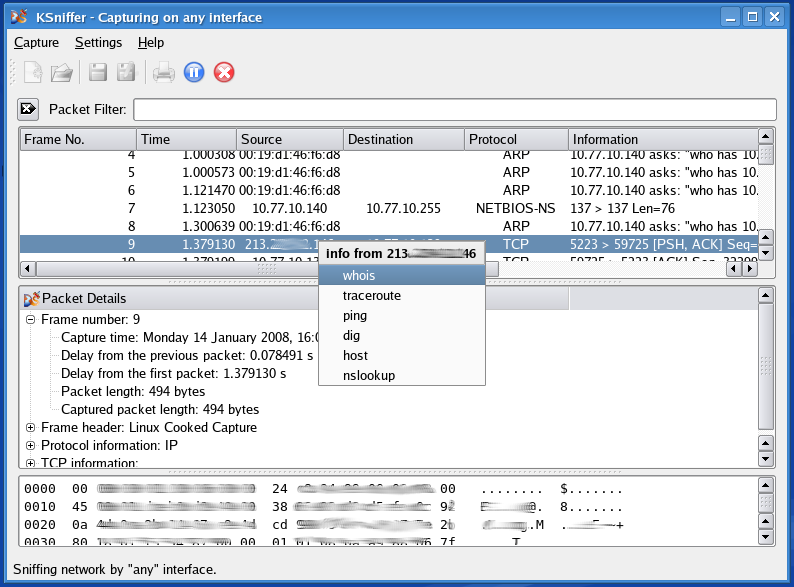Click the Print toolbar icon
Viewport: 794px width, 587px height.
point(164,72)
